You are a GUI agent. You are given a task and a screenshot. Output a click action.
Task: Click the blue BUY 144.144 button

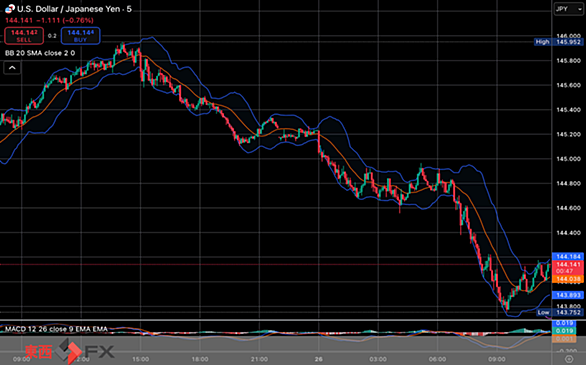80,36
